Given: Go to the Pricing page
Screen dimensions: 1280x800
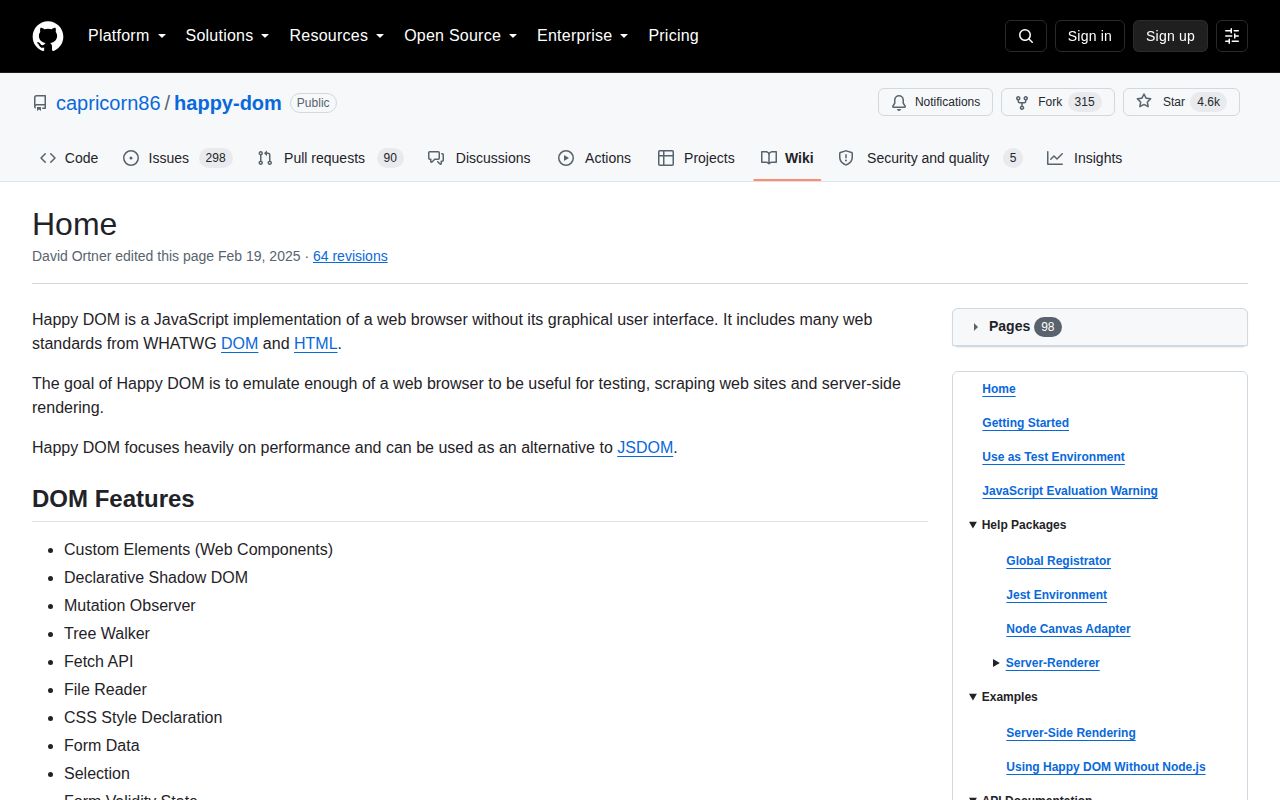Looking at the screenshot, I should 673,36.
